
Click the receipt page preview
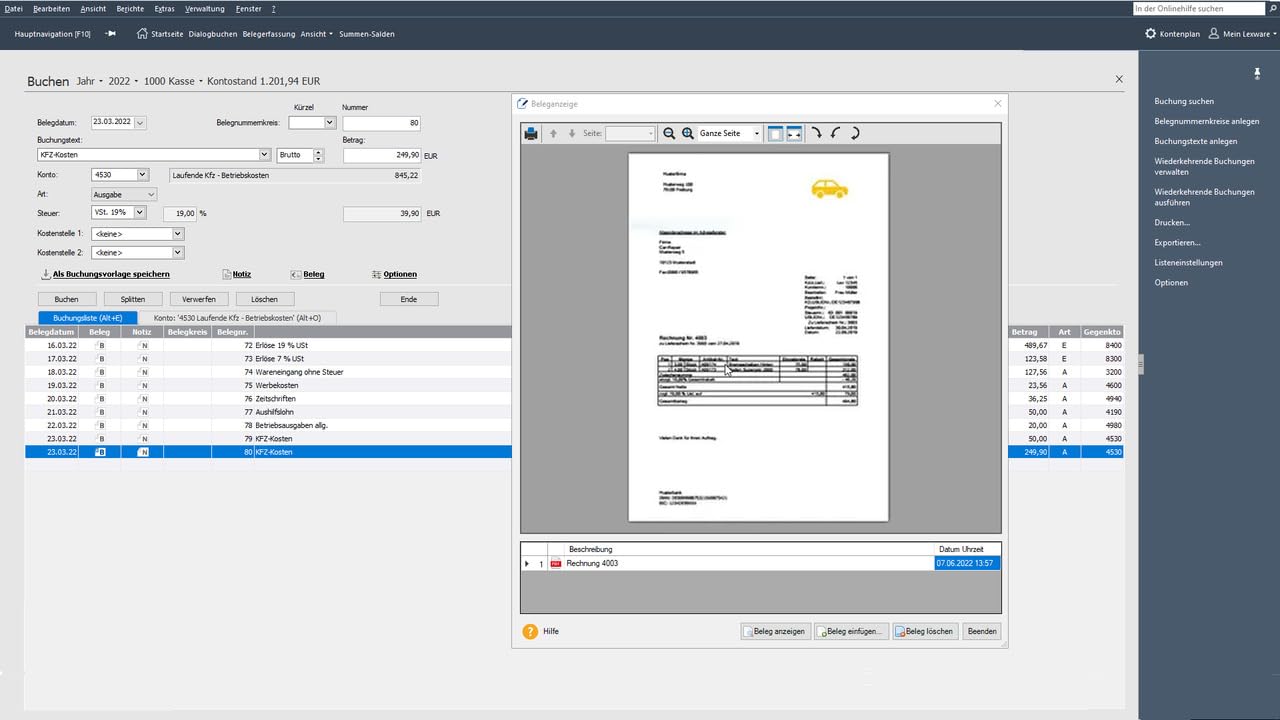point(758,337)
